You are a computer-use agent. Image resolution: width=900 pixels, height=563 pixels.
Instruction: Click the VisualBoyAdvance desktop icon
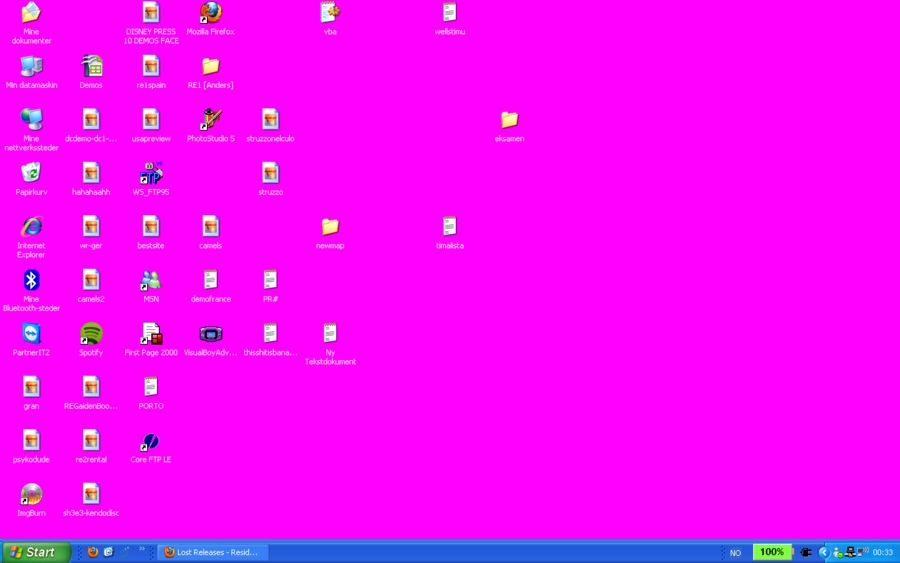pyautogui.click(x=210, y=334)
